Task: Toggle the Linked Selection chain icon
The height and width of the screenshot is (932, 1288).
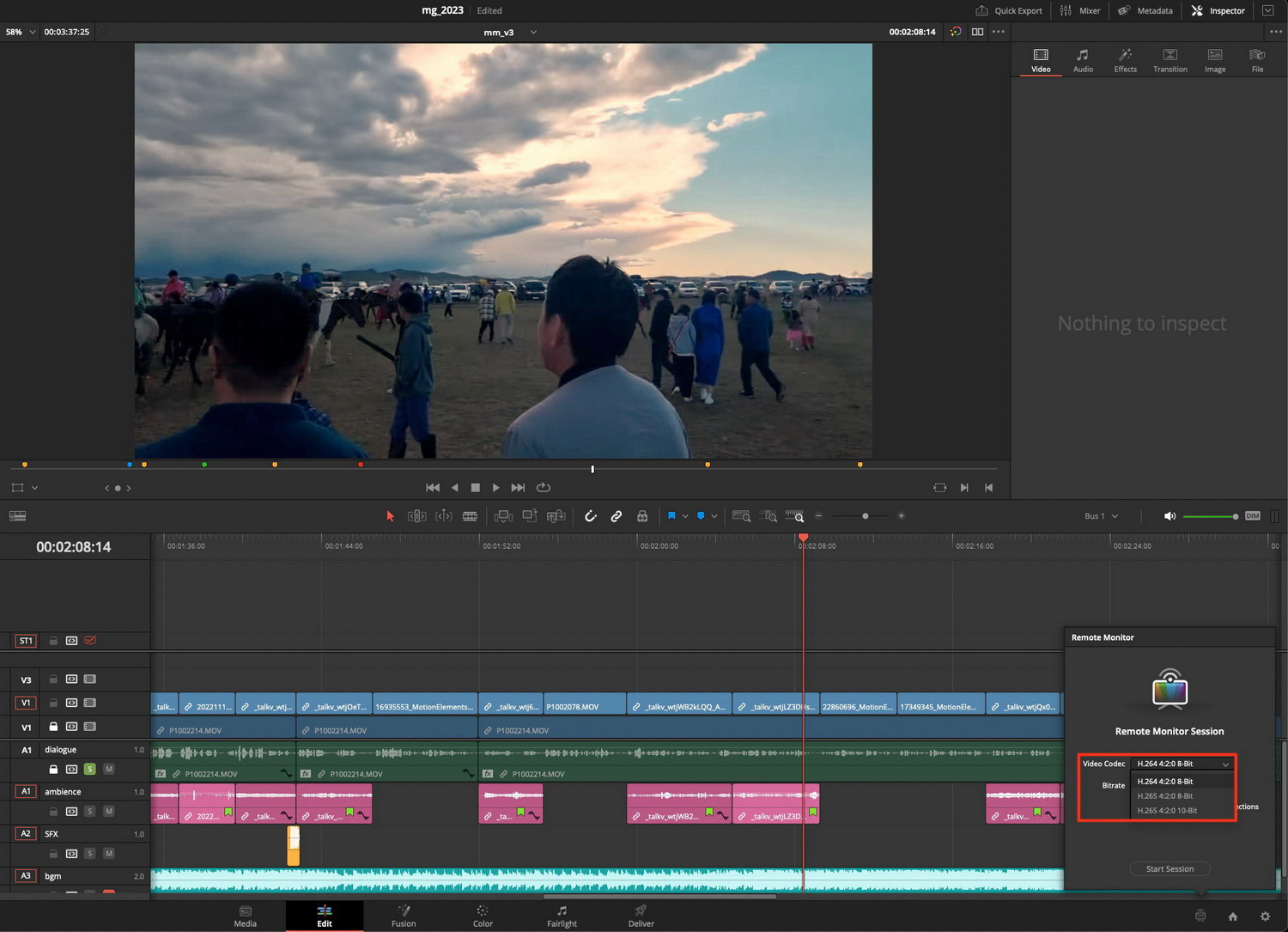Action: (616, 516)
